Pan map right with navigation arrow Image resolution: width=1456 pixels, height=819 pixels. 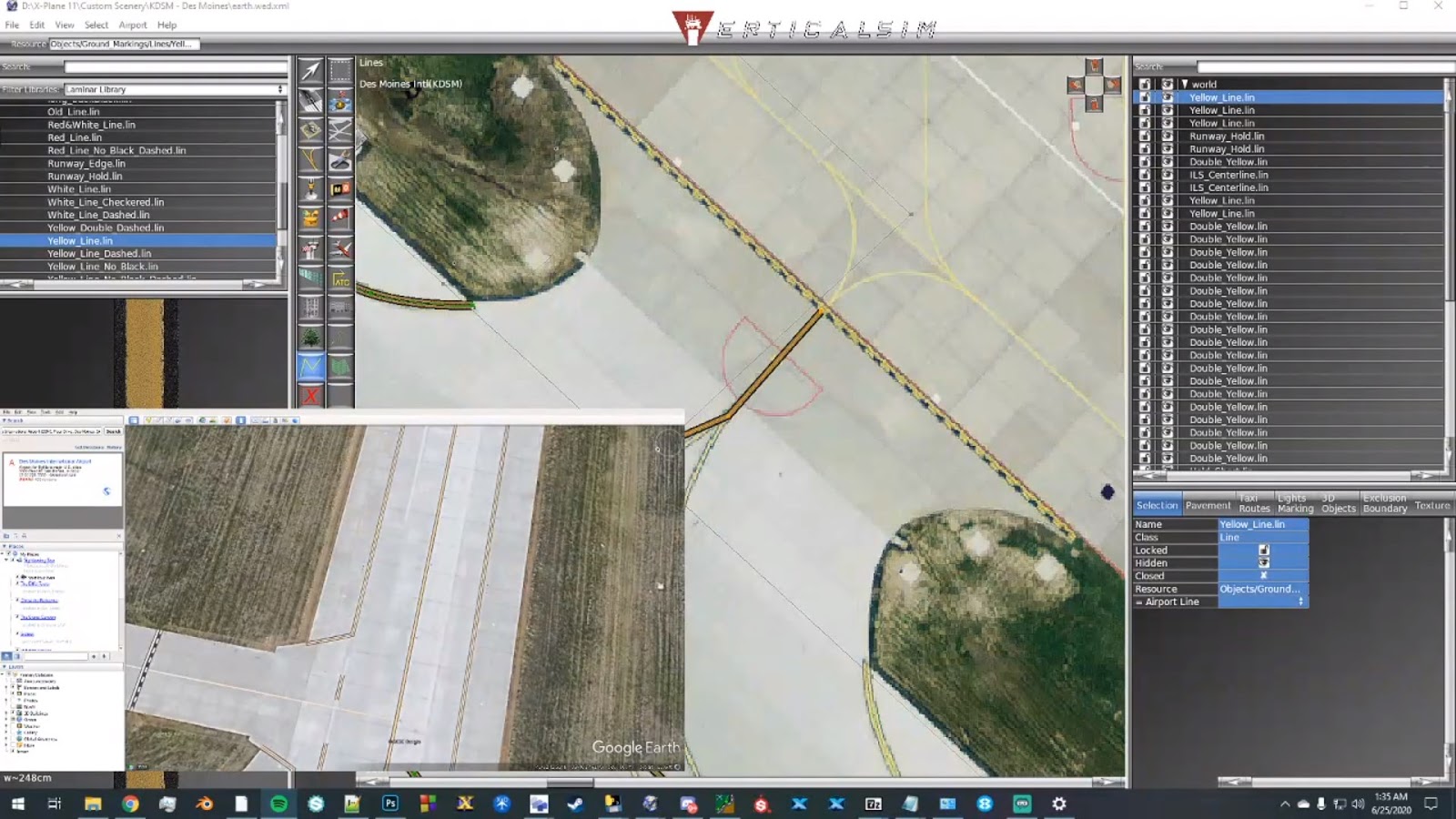(1113, 86)
